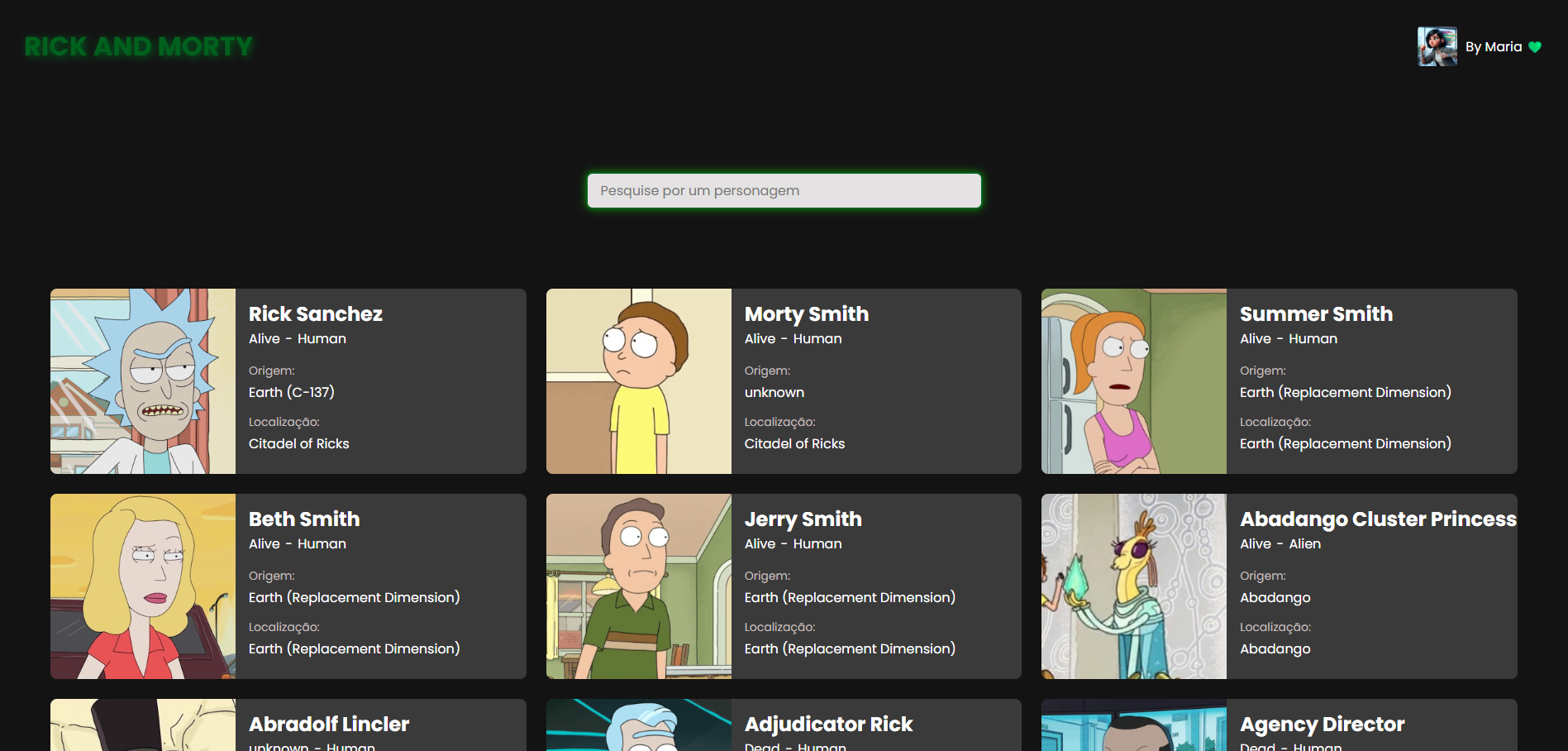Select the 'Abadango Cluster Princess' heading
Screen dimensions: 1568x751
[x=1378, y=519]
